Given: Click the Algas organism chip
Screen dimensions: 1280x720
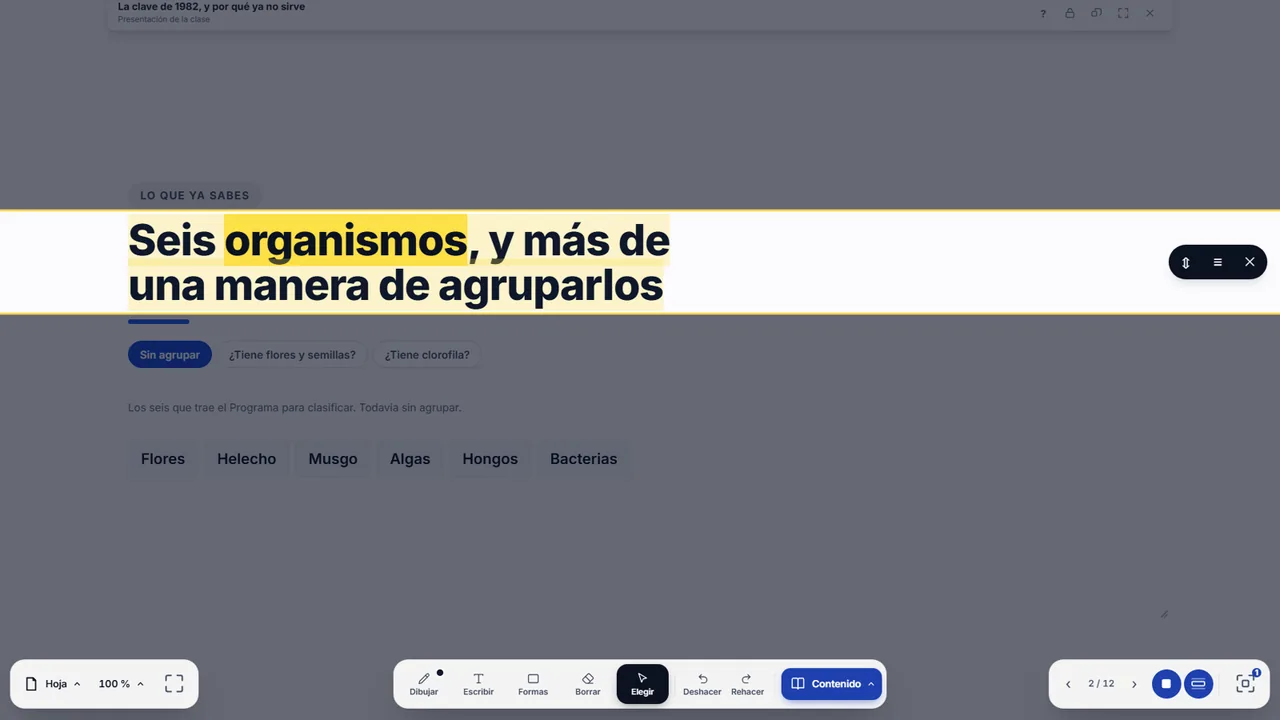Looking at the screenshot, I should (x=410, y=459).
